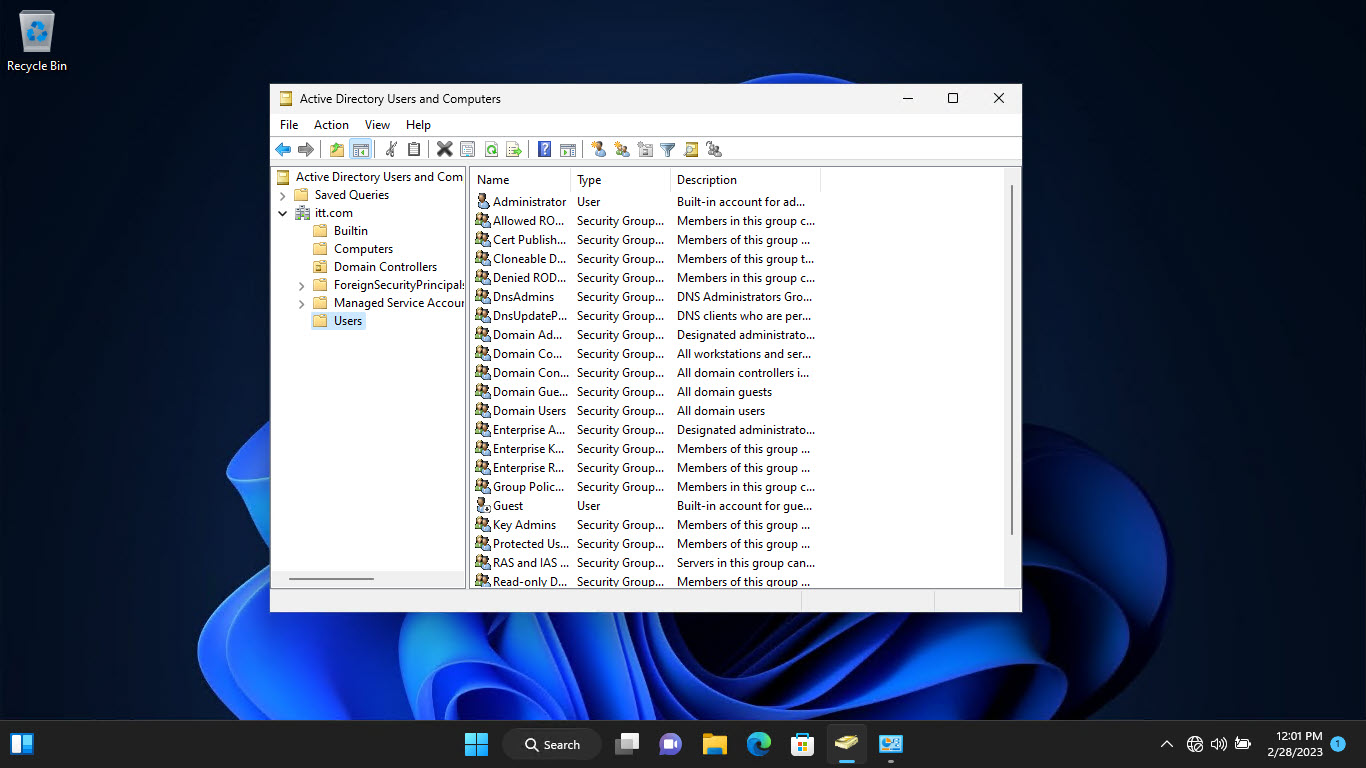The width and height of the screenshot is (1366, 768).
Task: Create a new user from the toolbar
Action: [x=598, y=149]
